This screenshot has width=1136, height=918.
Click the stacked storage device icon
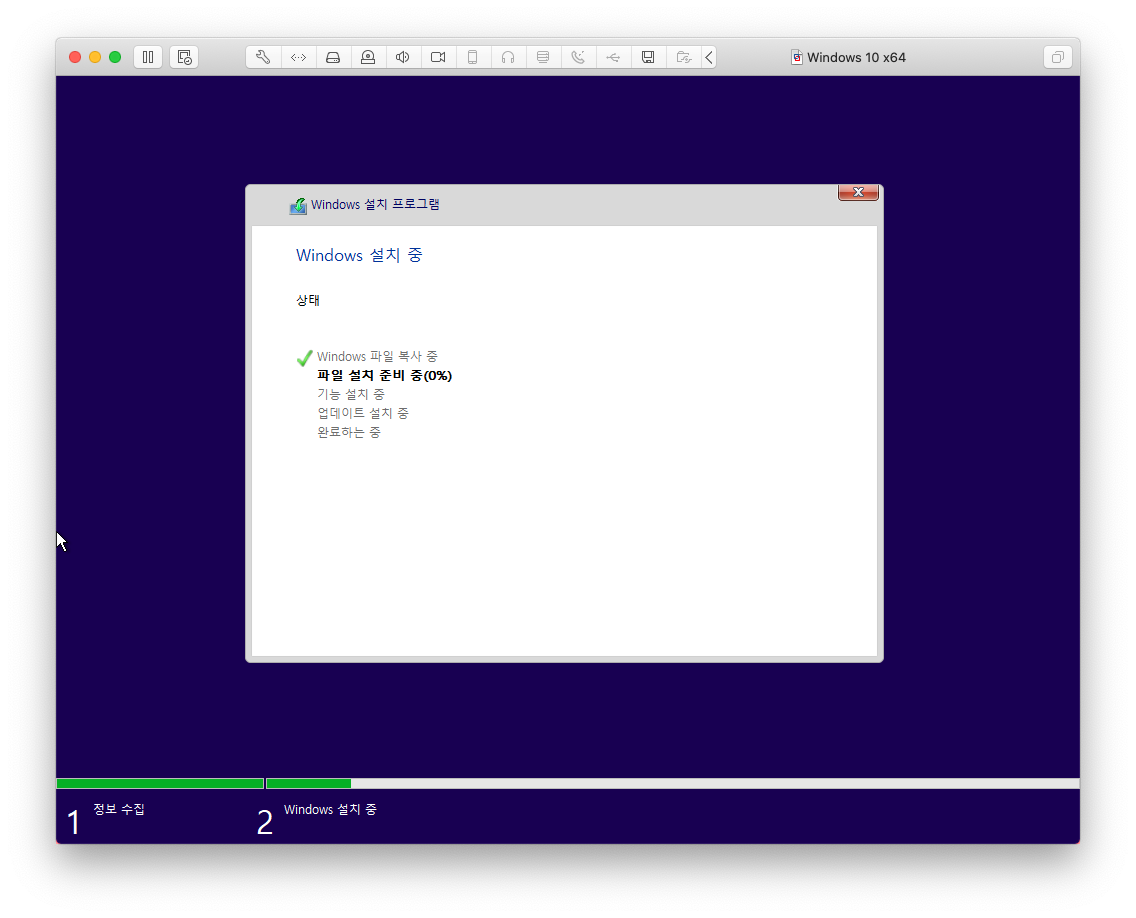click(543, 57)
